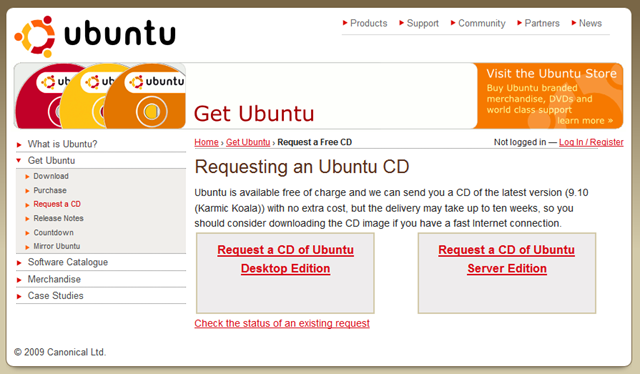Go to the News section

click(x=587, y=23)
